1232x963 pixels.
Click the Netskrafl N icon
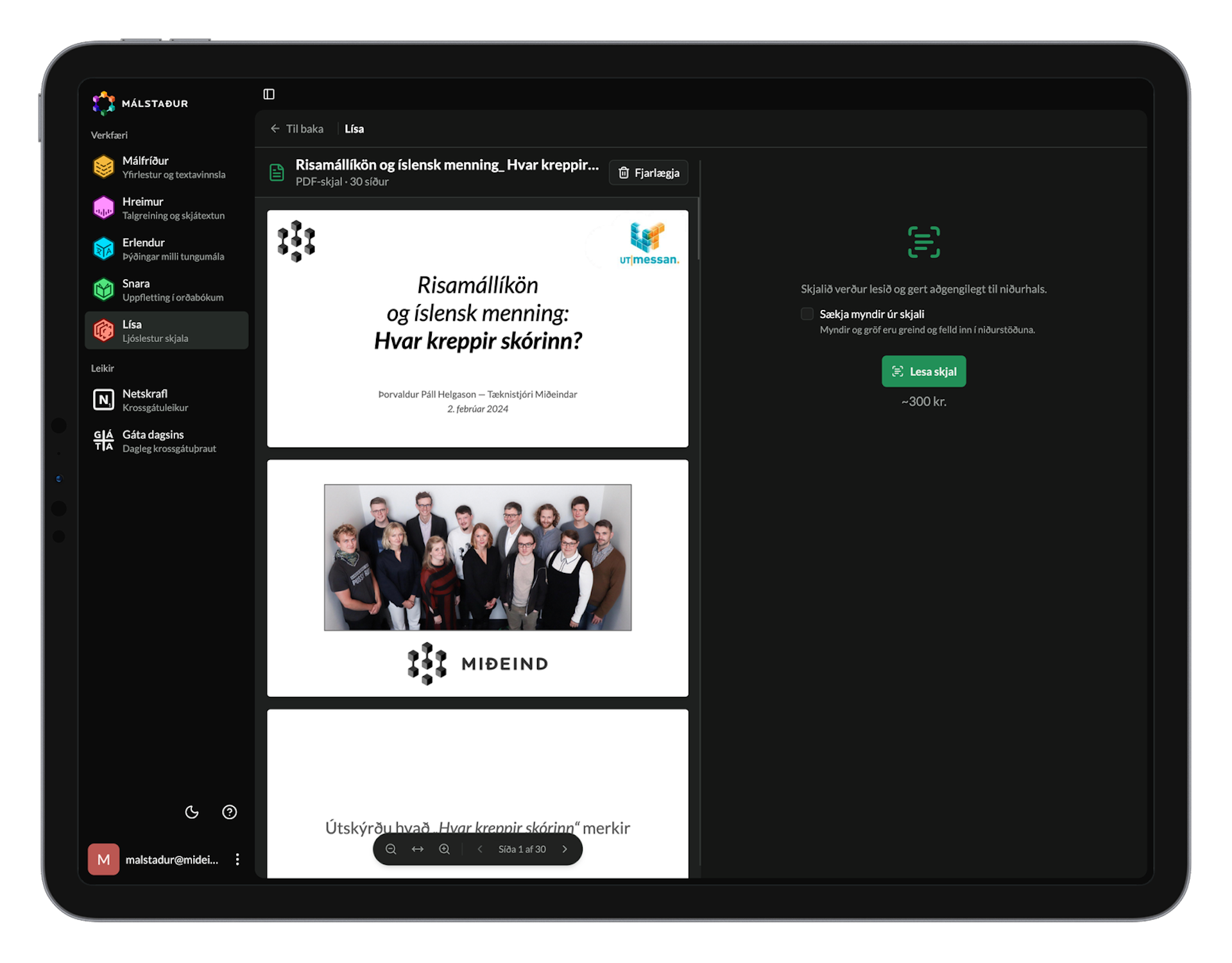click(103, 400)
